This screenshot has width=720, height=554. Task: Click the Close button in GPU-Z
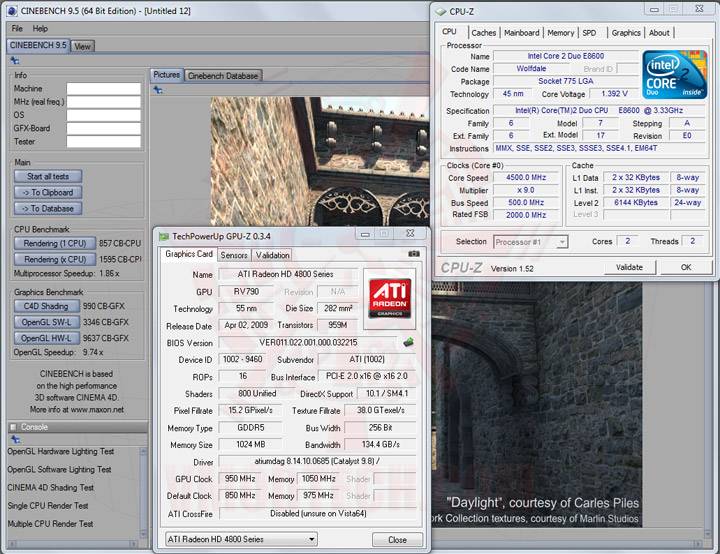(397, 539)
